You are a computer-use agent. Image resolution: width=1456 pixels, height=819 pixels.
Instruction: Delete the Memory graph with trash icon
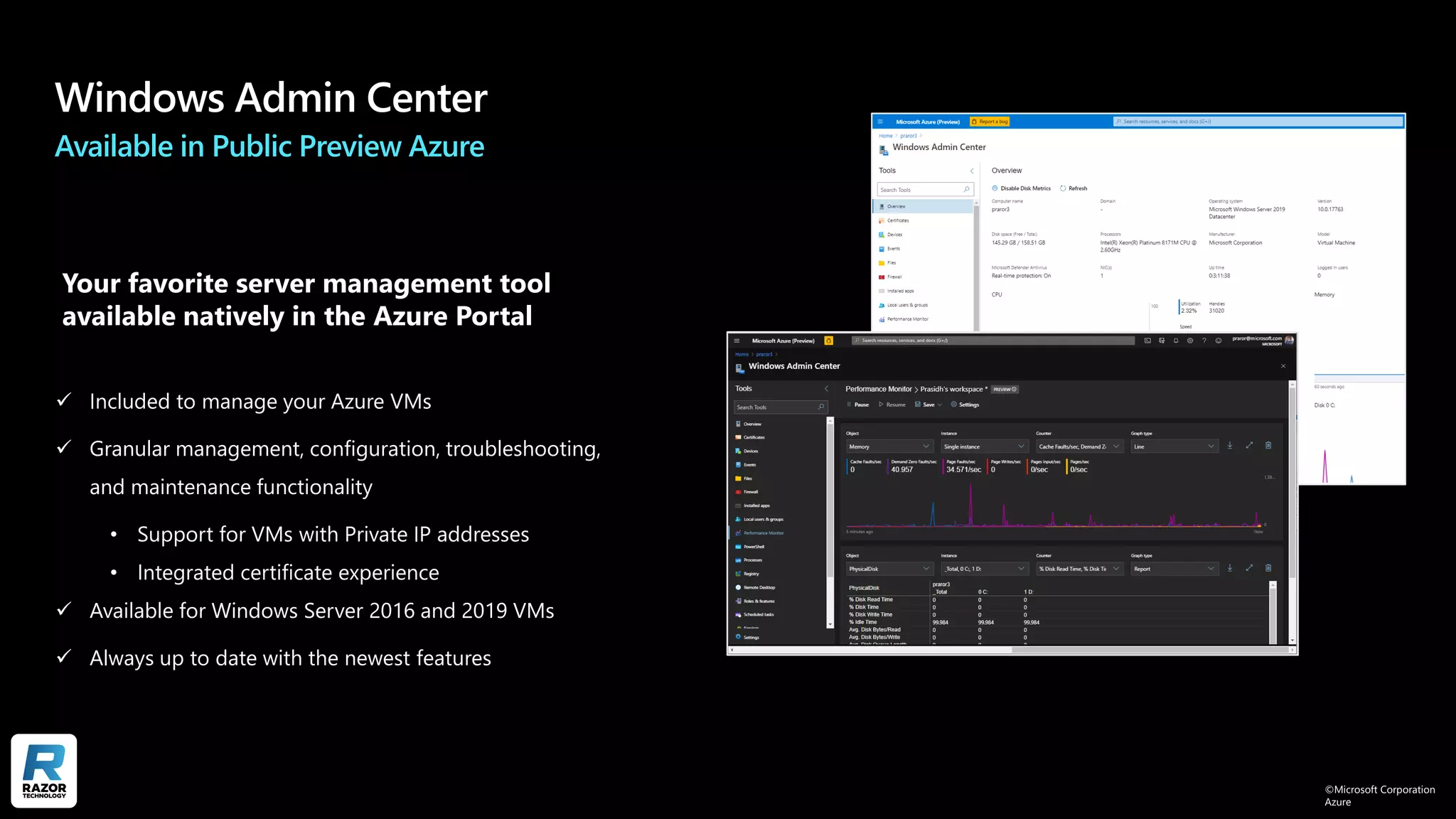[1268, 446]
